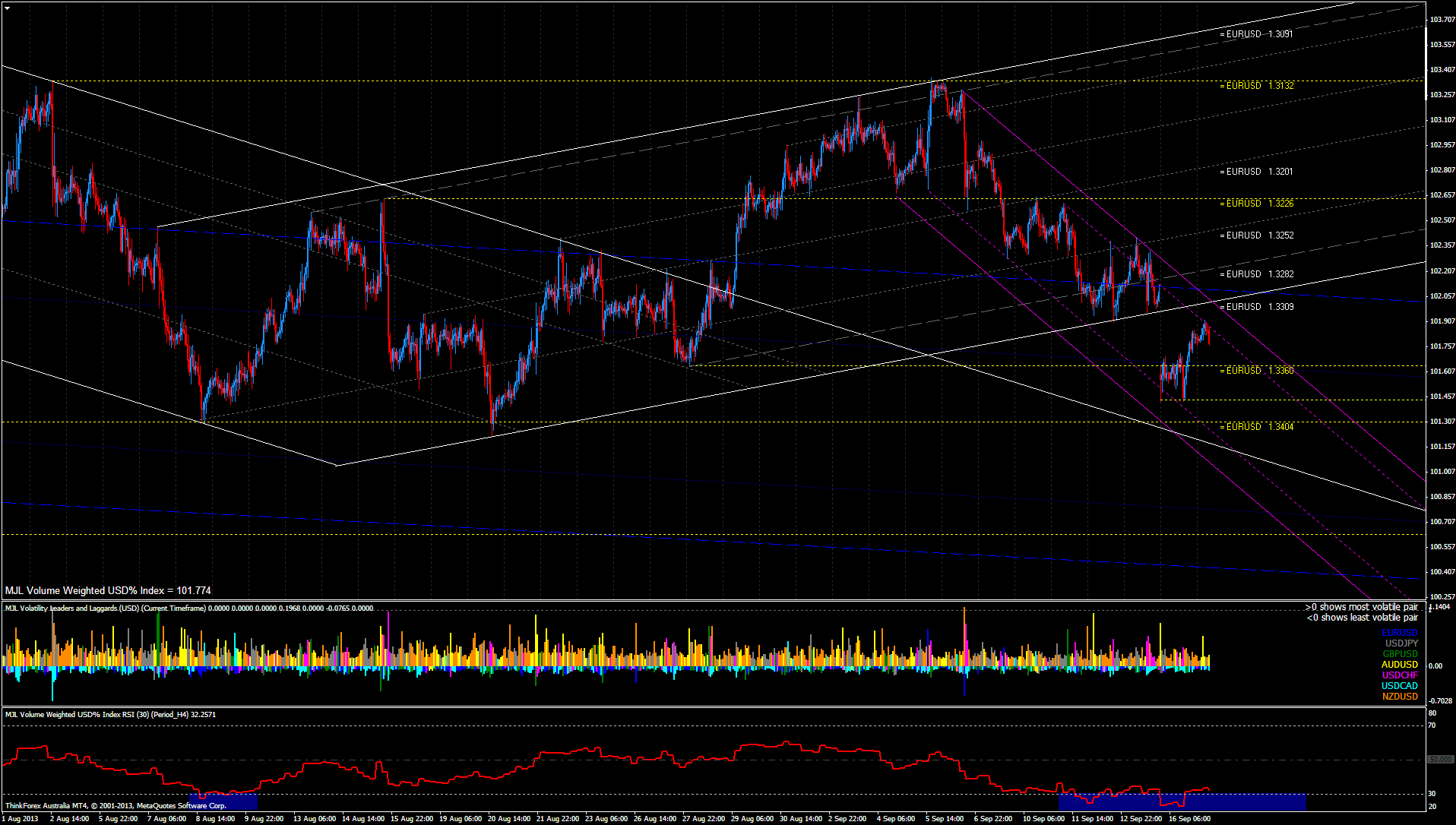
Task: Click the 101.307 price scale label
Action: 1442,421
